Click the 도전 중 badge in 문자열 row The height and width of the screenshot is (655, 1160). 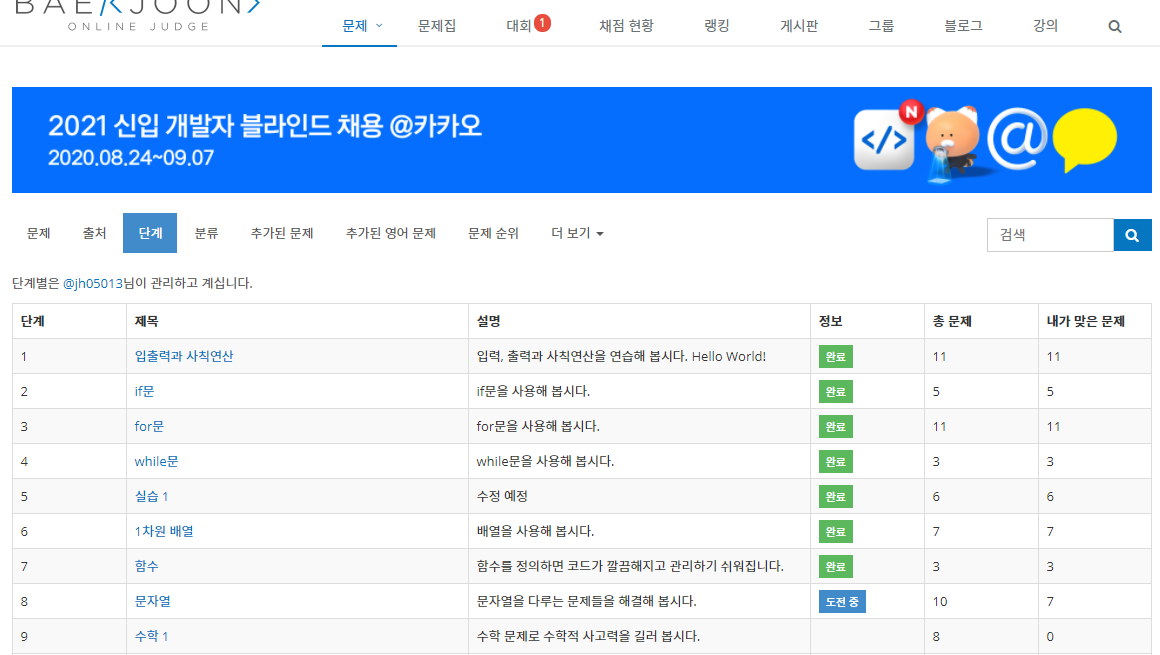point(842,602)
